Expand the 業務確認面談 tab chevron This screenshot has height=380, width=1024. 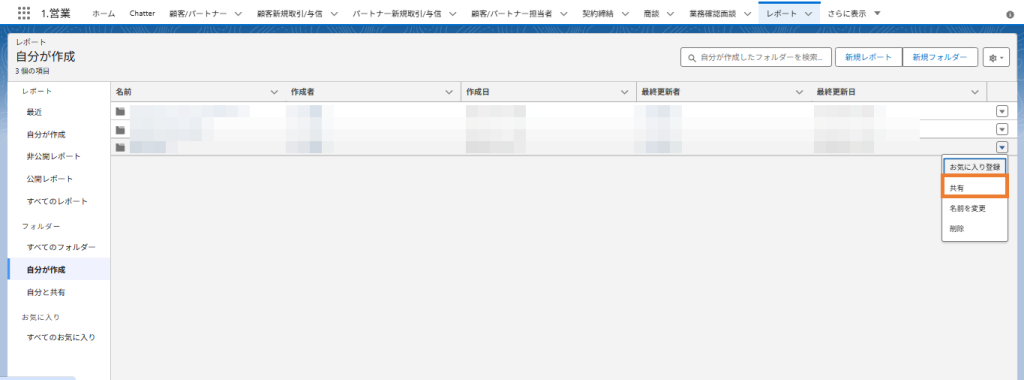(x=748, y=14)
